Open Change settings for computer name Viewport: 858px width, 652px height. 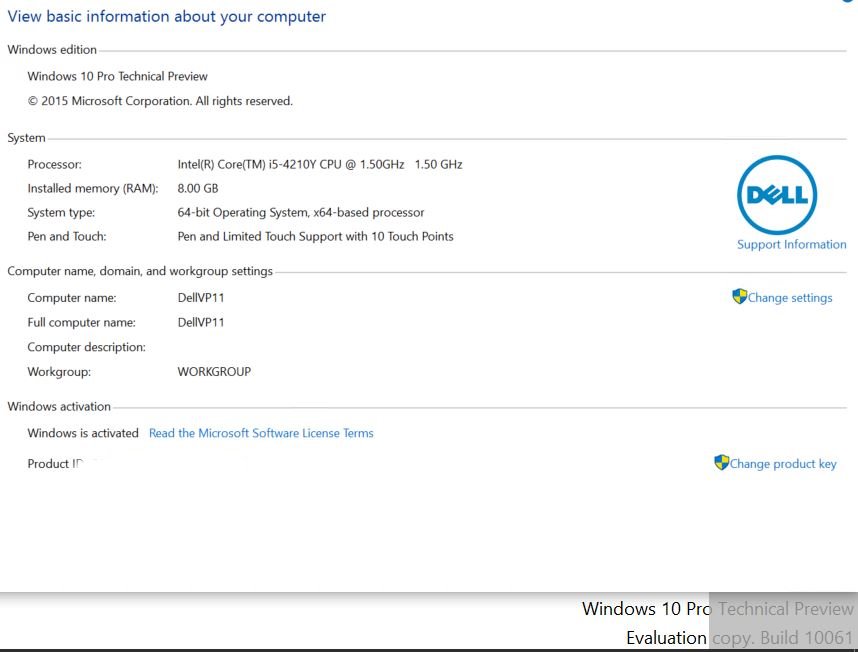pos(790,298)
